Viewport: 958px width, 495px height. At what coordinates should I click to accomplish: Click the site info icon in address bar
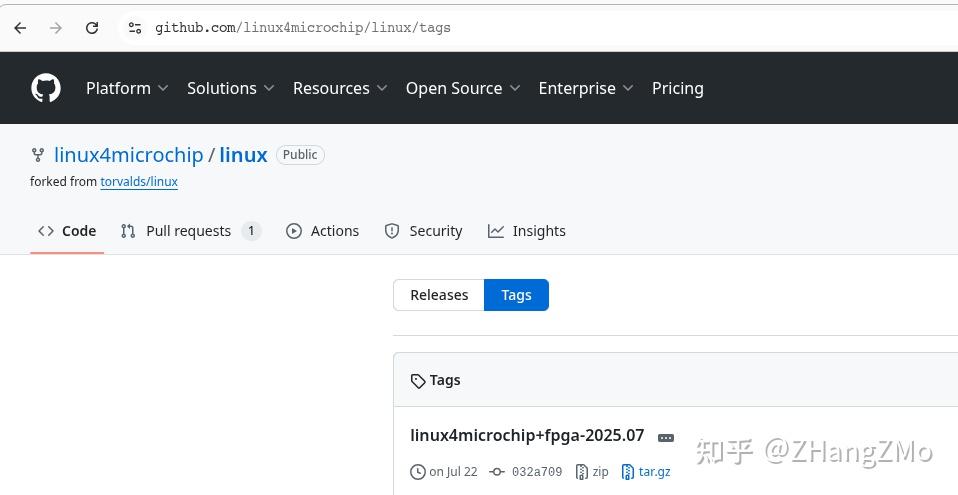pyautogui.click(x=135, y=28)
